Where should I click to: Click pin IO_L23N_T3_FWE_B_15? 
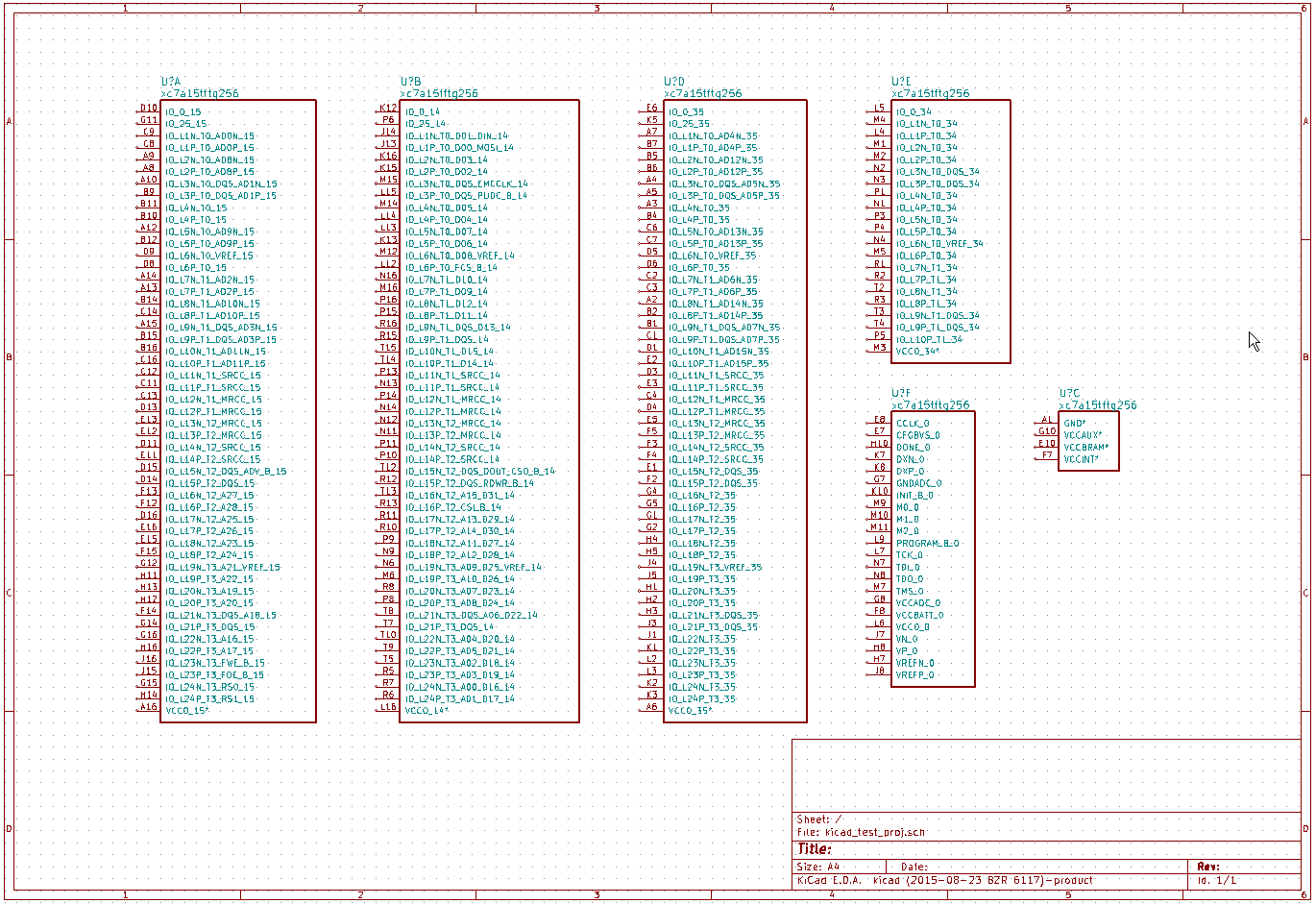click(x=215, y=663)
